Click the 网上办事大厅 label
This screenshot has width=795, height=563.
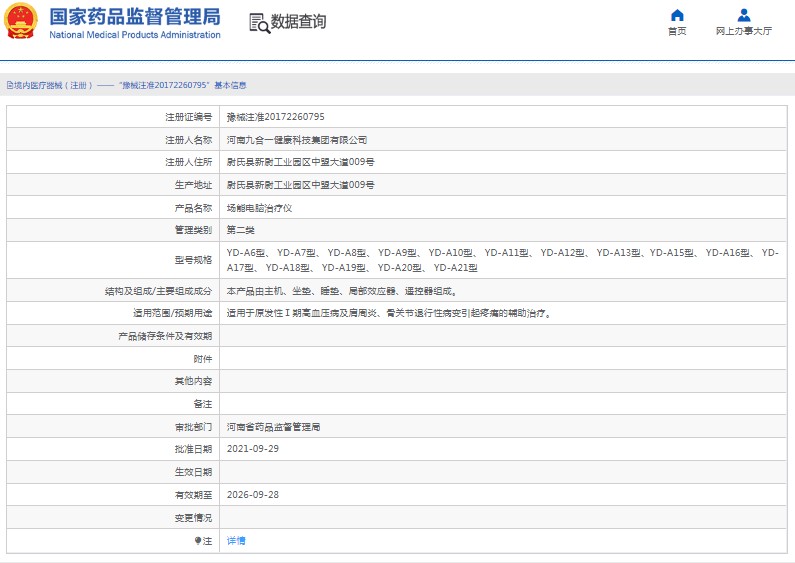[x=744, y=31]
